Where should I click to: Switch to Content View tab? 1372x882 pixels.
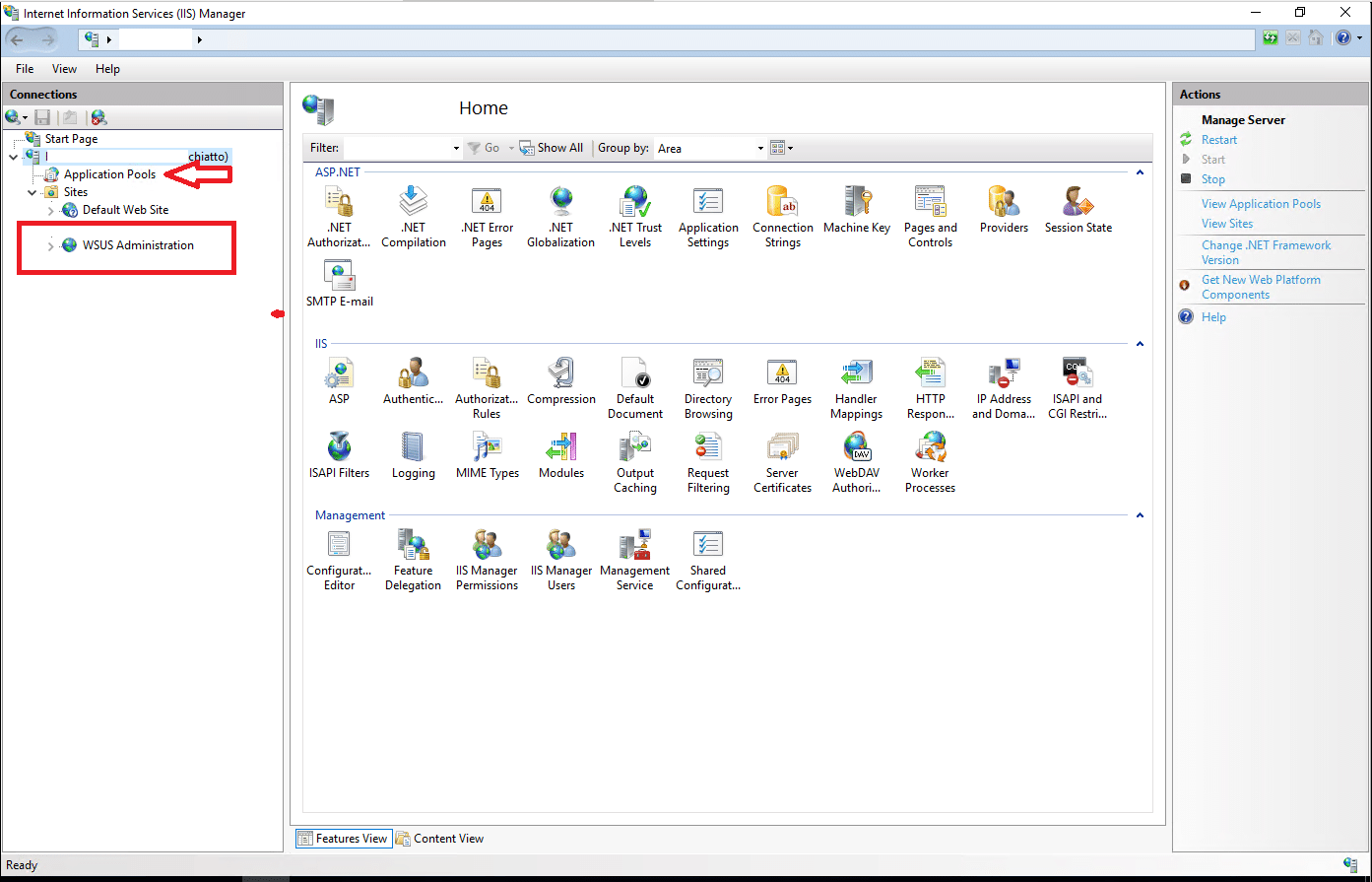[439, 839]
